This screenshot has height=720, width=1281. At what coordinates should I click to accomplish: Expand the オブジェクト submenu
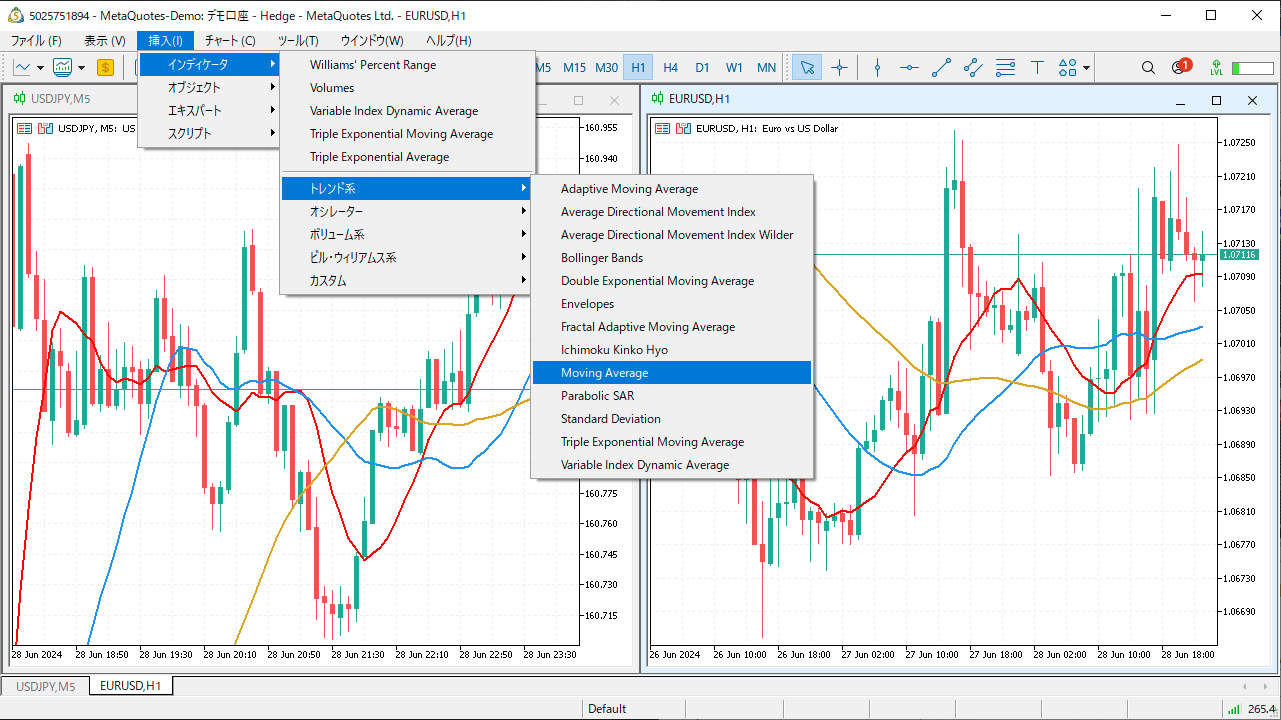pyautogui.click(x=209, y=87)
